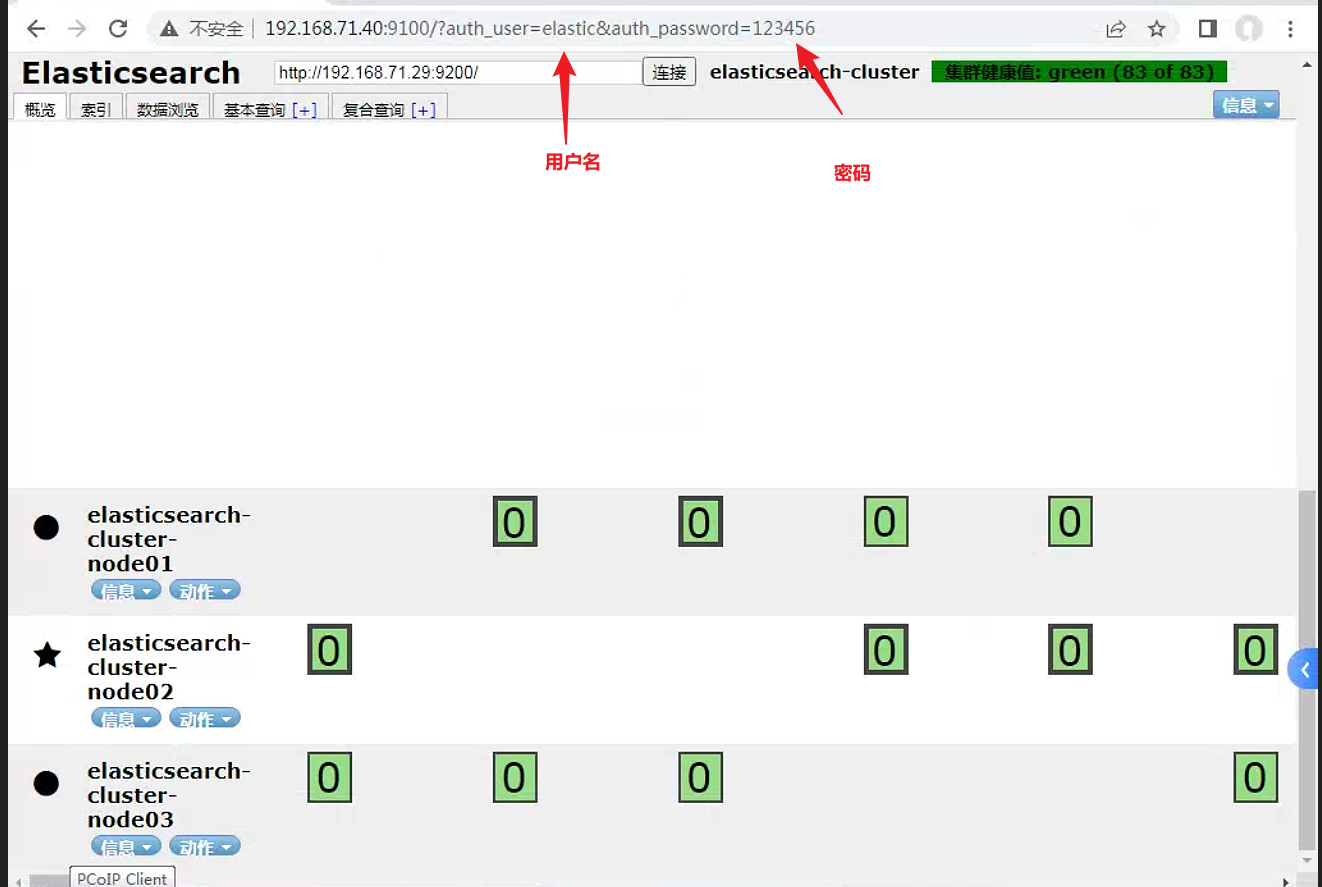Select last shard 0 on node03 row

tap(1255, 778)
